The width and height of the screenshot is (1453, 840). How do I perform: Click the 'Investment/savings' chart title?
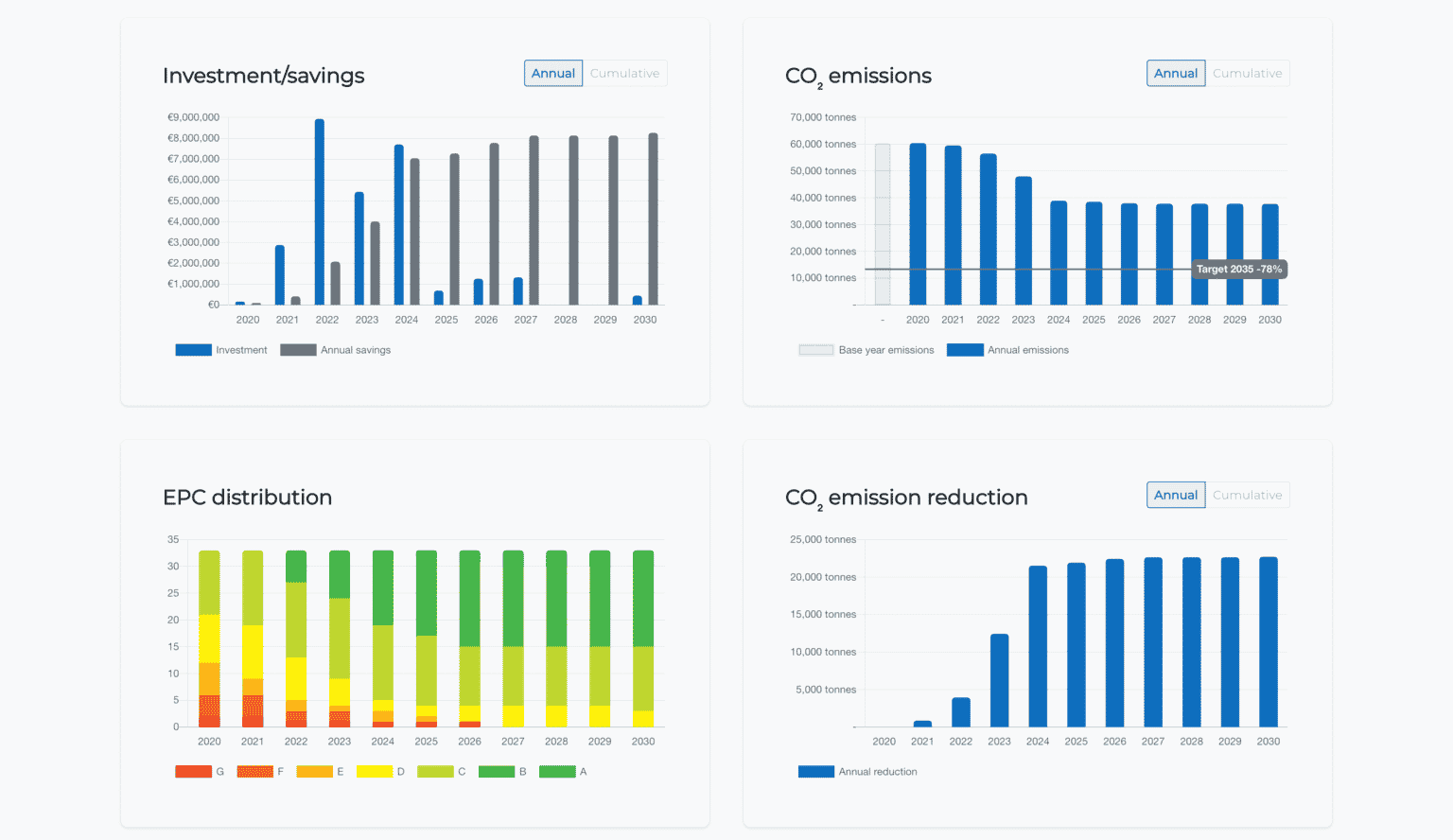pyautogui.click(x=264, y=76)
